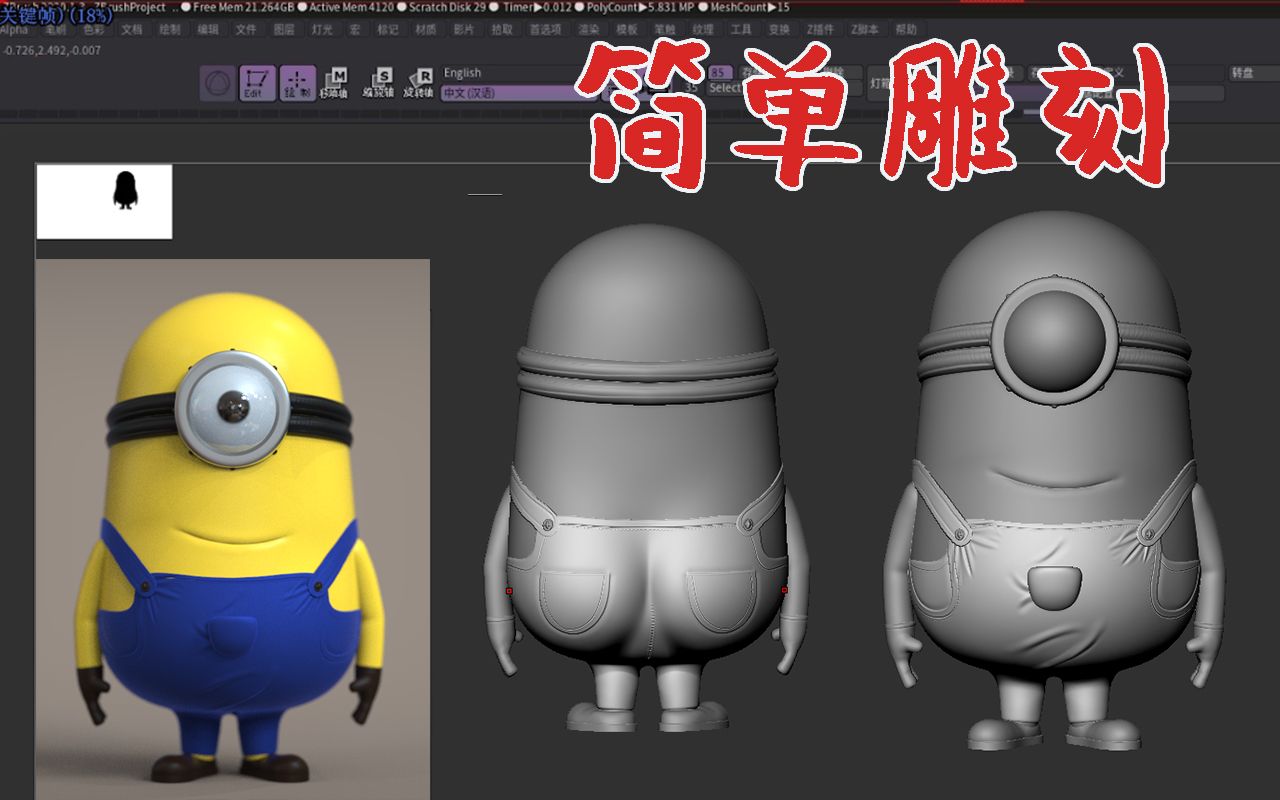This screenshot has height=800, width=1280.
Task: Open the 标记 menu
Action: point(387,30)
